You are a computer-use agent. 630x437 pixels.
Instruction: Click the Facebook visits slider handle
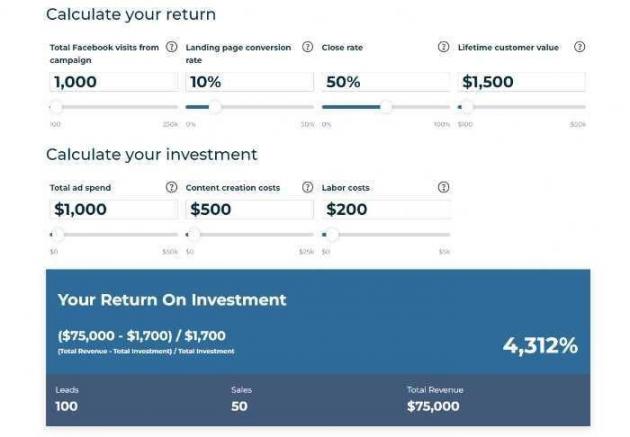(x=56, y=107)
